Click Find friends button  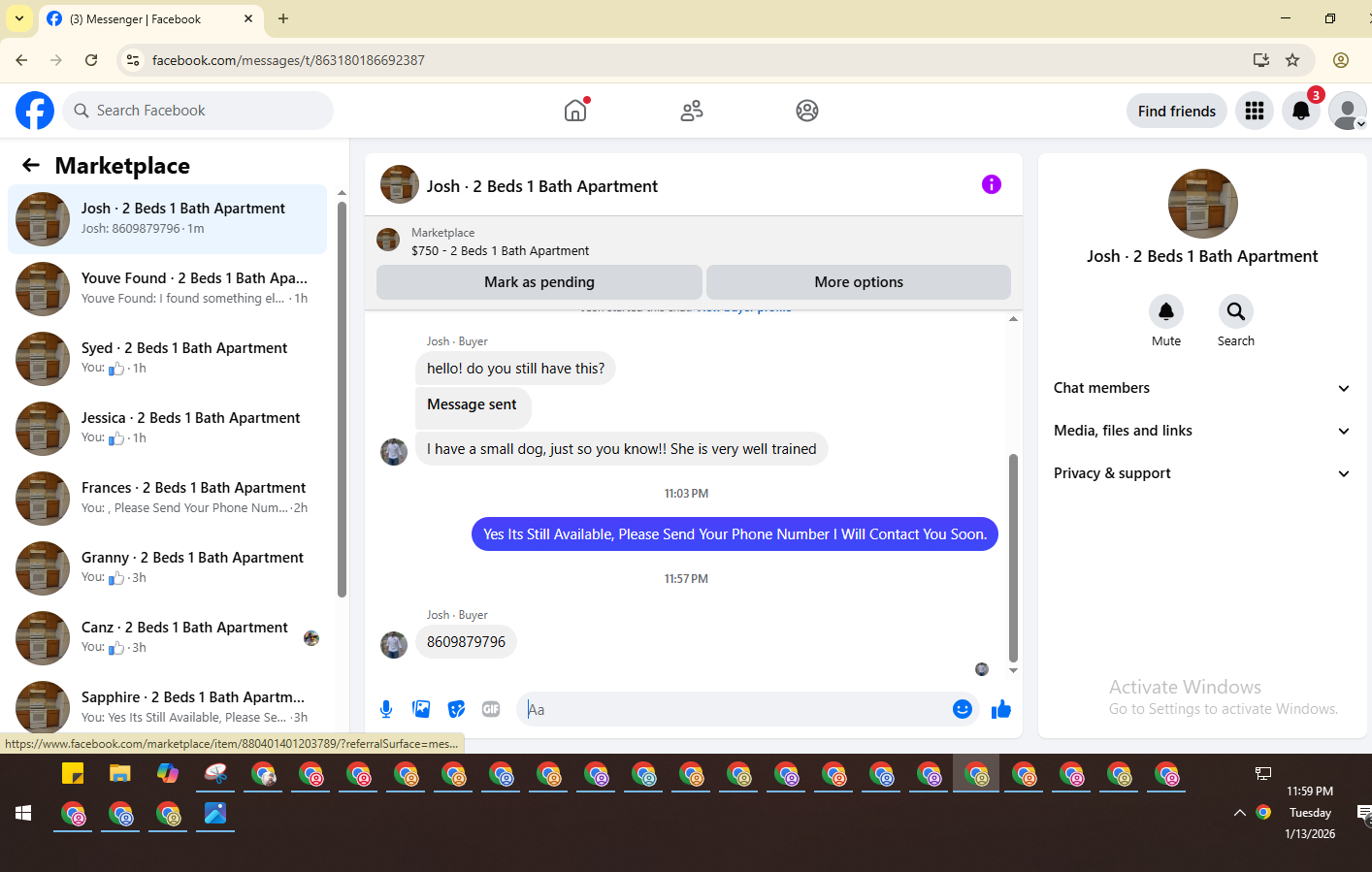tap(1177, 111)
